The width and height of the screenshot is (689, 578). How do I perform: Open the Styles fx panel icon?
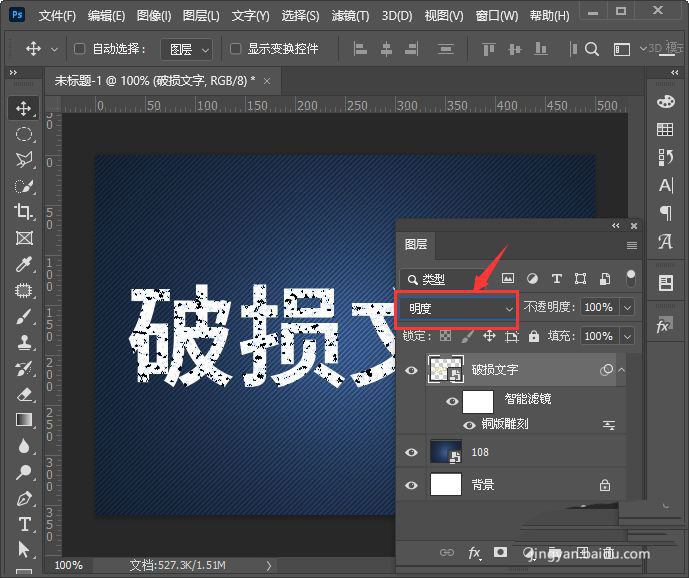click(x=664, y=326)
